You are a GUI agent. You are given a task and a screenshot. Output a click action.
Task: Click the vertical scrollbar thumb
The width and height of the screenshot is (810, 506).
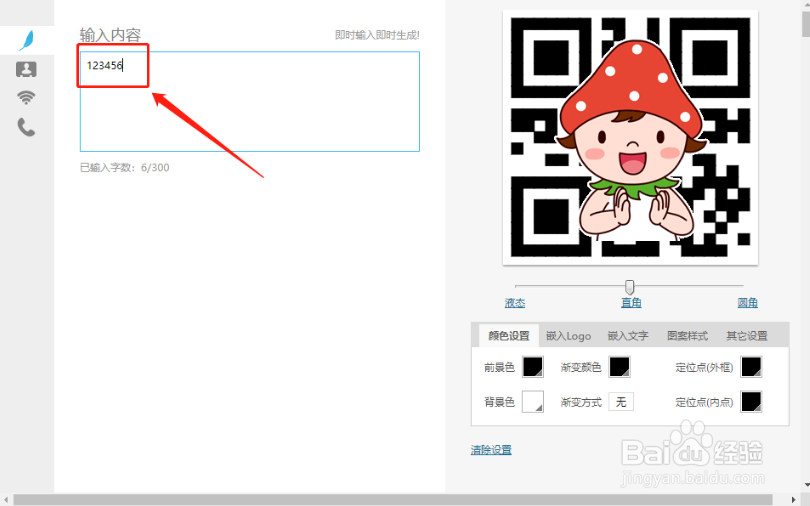click(806, 24)
